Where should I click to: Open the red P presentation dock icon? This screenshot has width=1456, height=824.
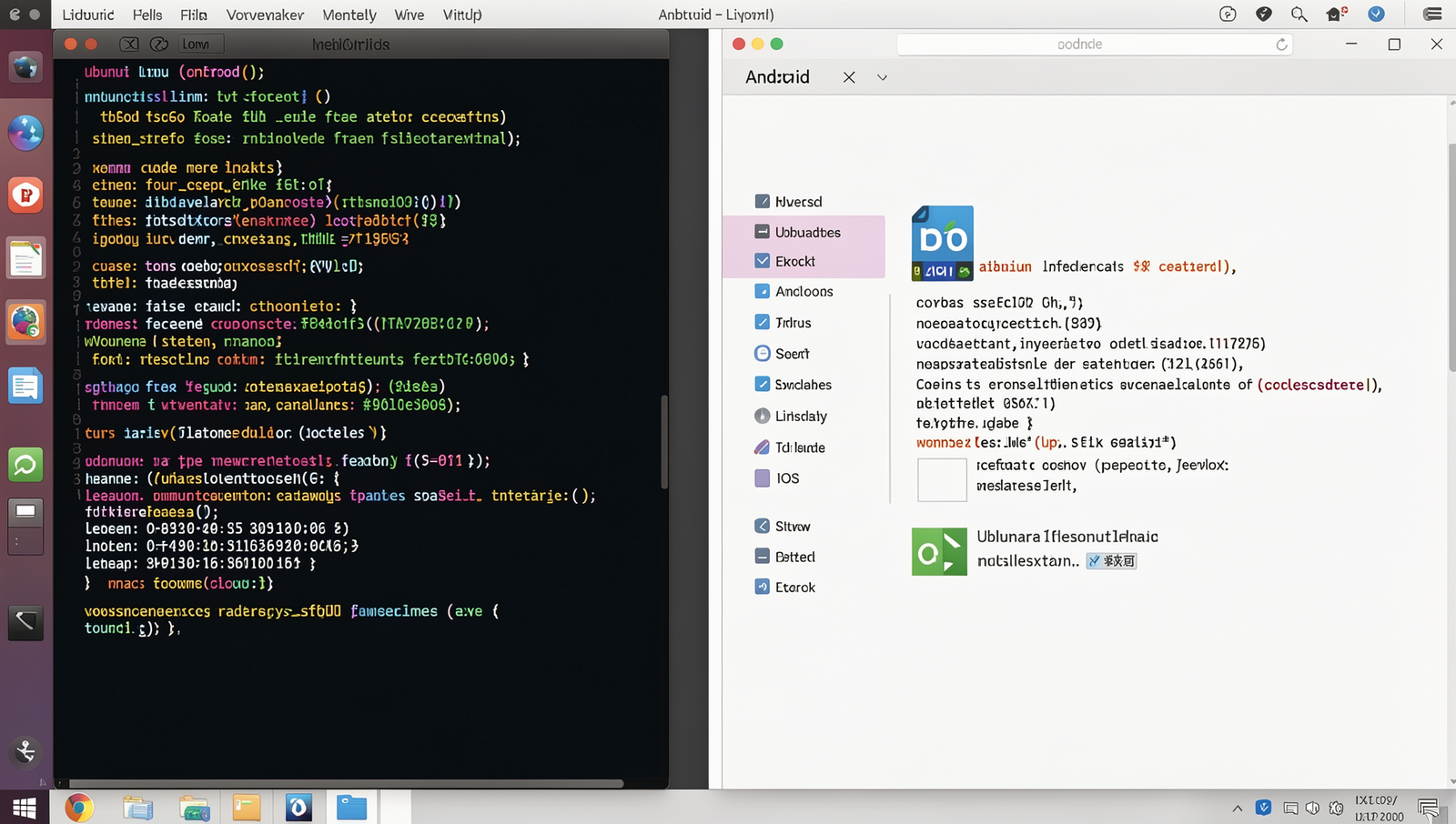coord(25,195)
